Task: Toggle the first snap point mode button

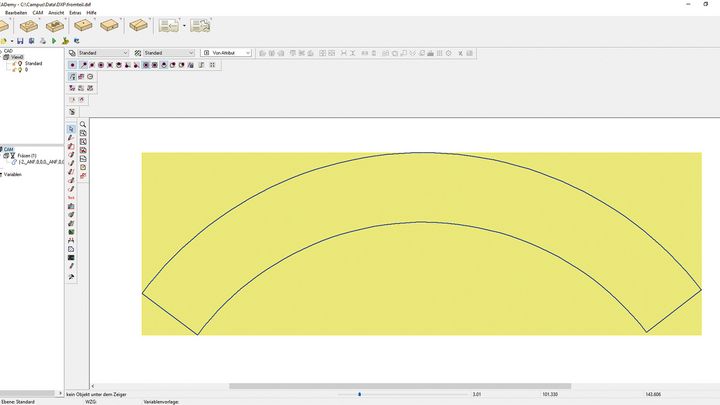Action: click(72, 64)
